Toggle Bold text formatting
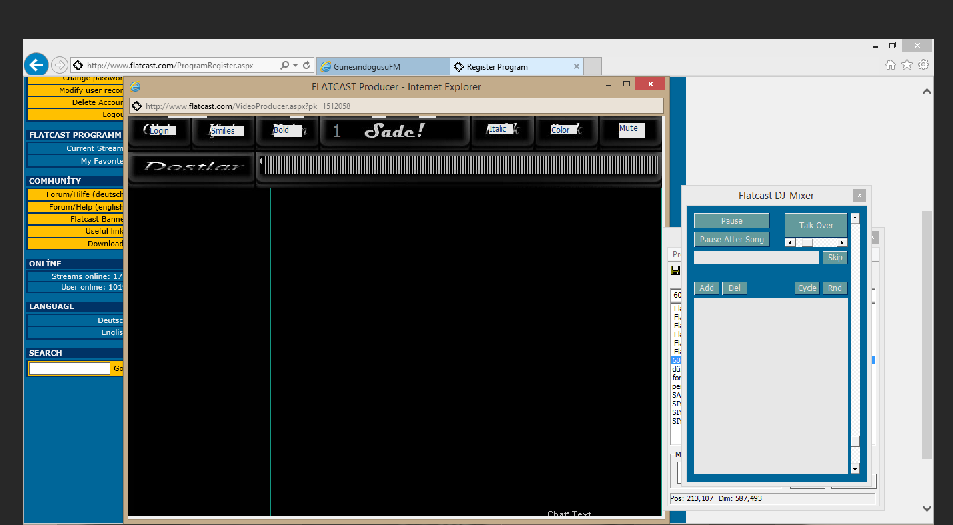953x525 pixels. point(286,130)
